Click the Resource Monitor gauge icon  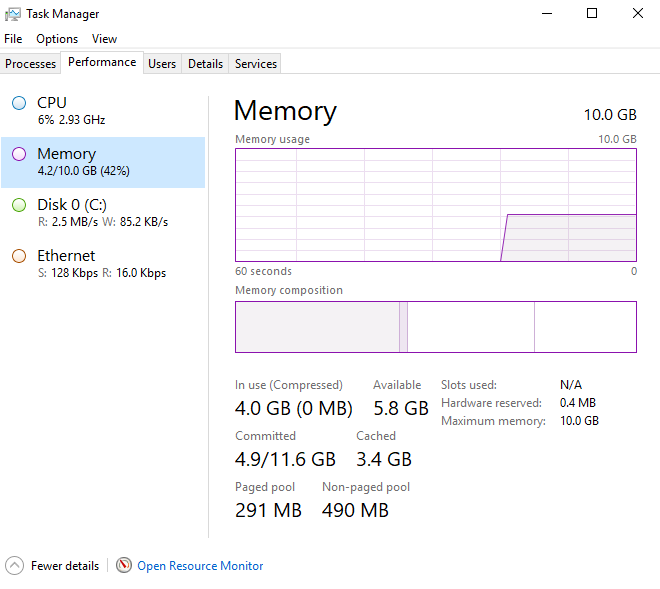click(124, 565)
